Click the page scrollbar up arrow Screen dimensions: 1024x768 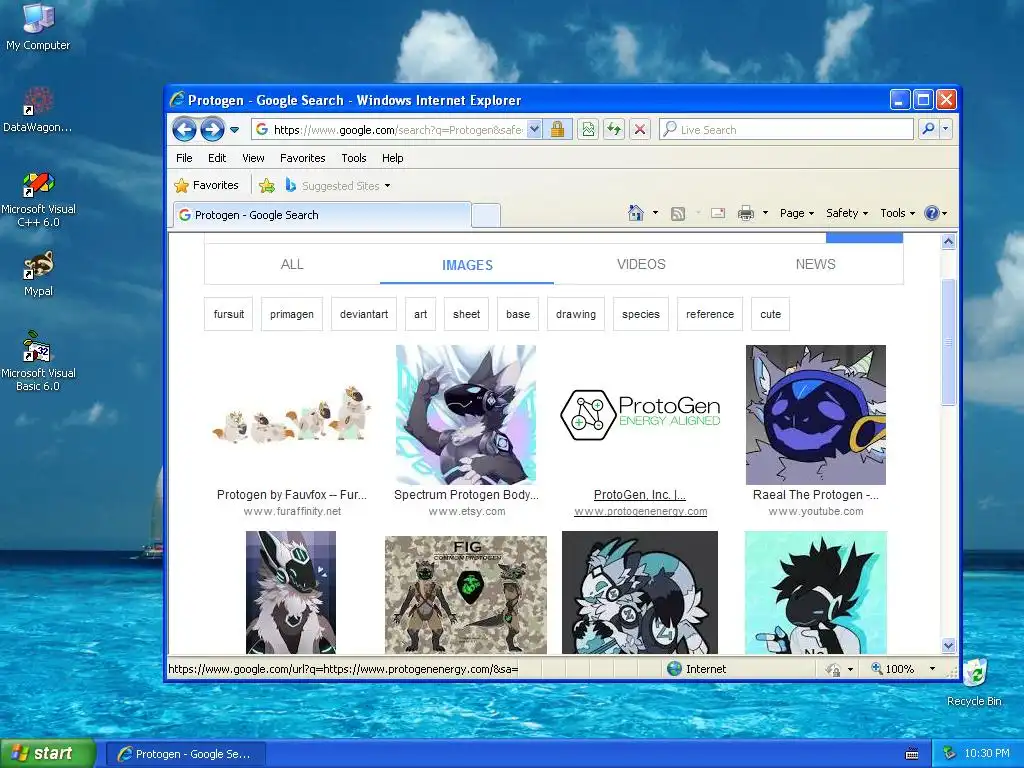[x=948, y=242]
